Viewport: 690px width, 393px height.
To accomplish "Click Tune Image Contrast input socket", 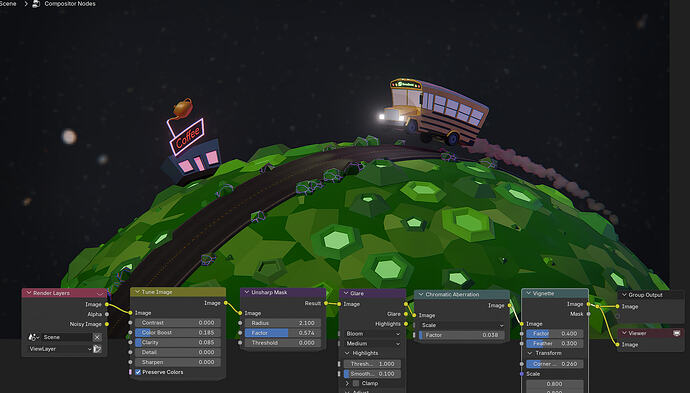I will pyautogui.click(x=130, y=323).
